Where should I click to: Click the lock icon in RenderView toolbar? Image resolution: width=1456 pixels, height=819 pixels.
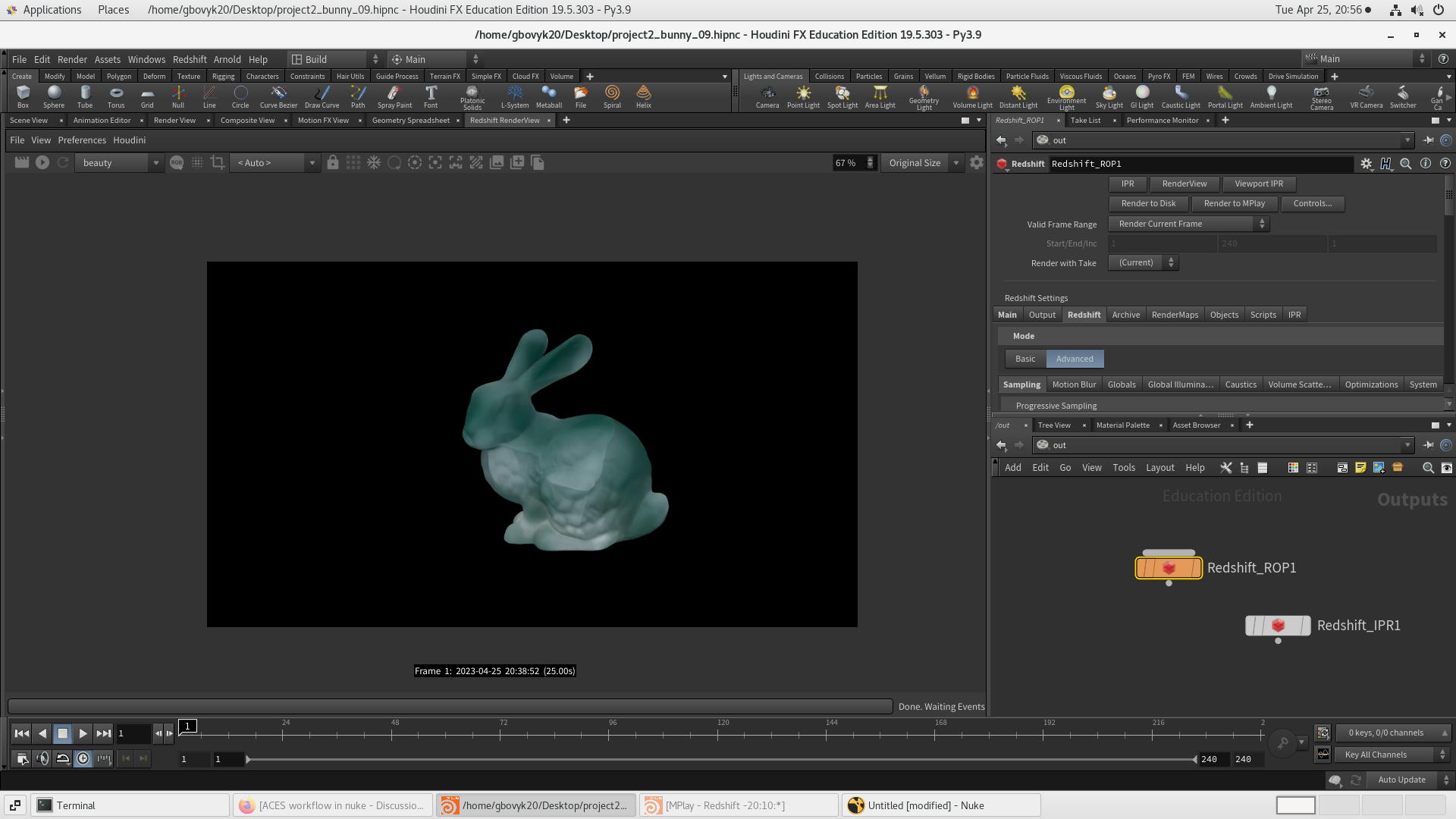click(x=333, y=162)
